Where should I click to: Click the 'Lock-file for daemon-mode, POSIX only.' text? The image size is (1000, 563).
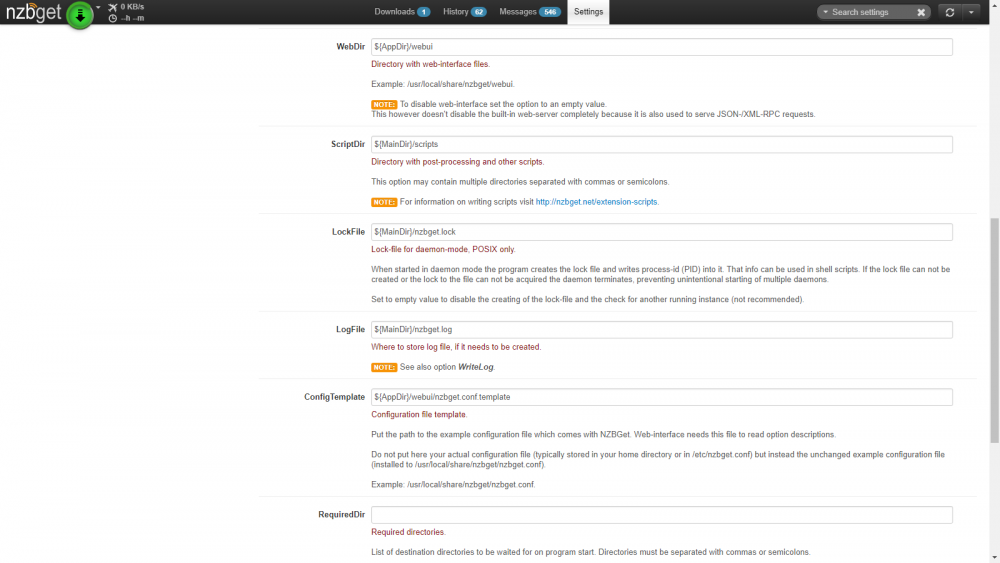click(443, 249)
